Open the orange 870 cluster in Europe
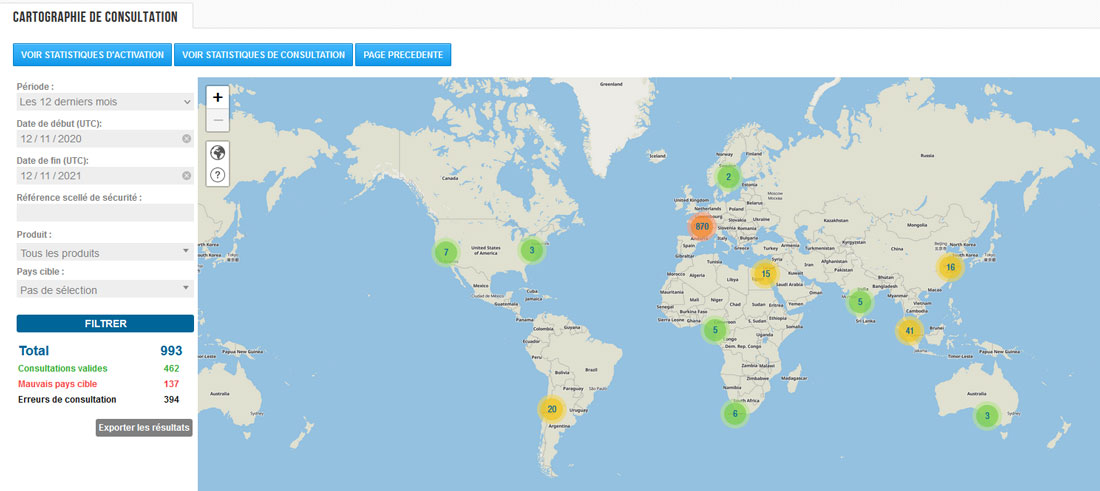1100x491 pixels. [x=702, y=227]
